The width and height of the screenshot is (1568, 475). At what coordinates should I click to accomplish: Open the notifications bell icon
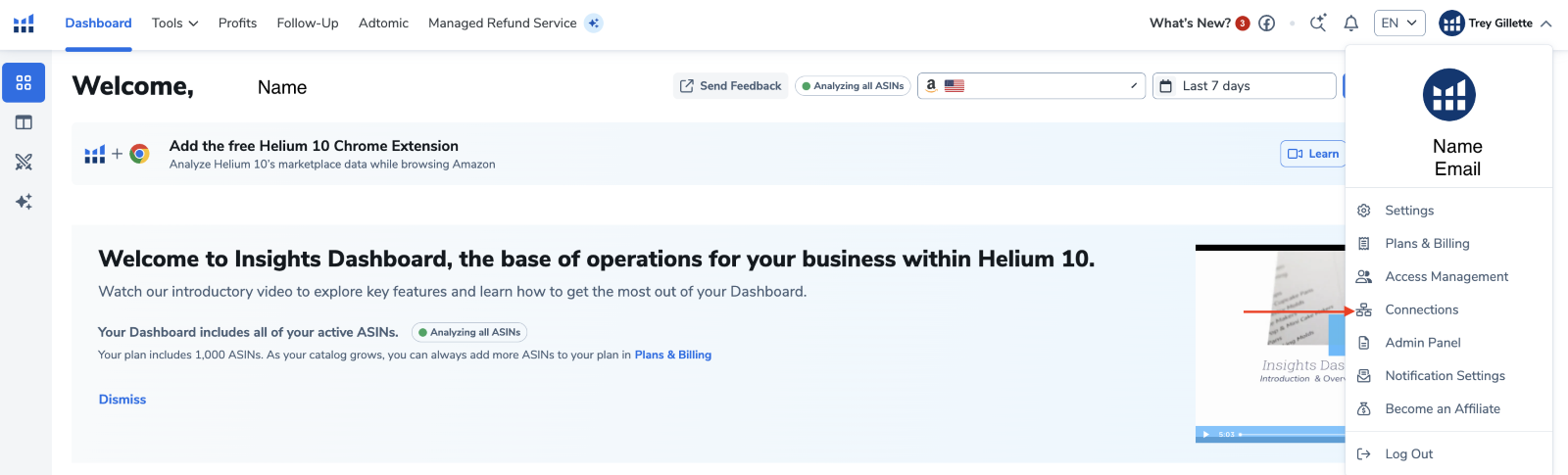click(x=1350, y=24)
